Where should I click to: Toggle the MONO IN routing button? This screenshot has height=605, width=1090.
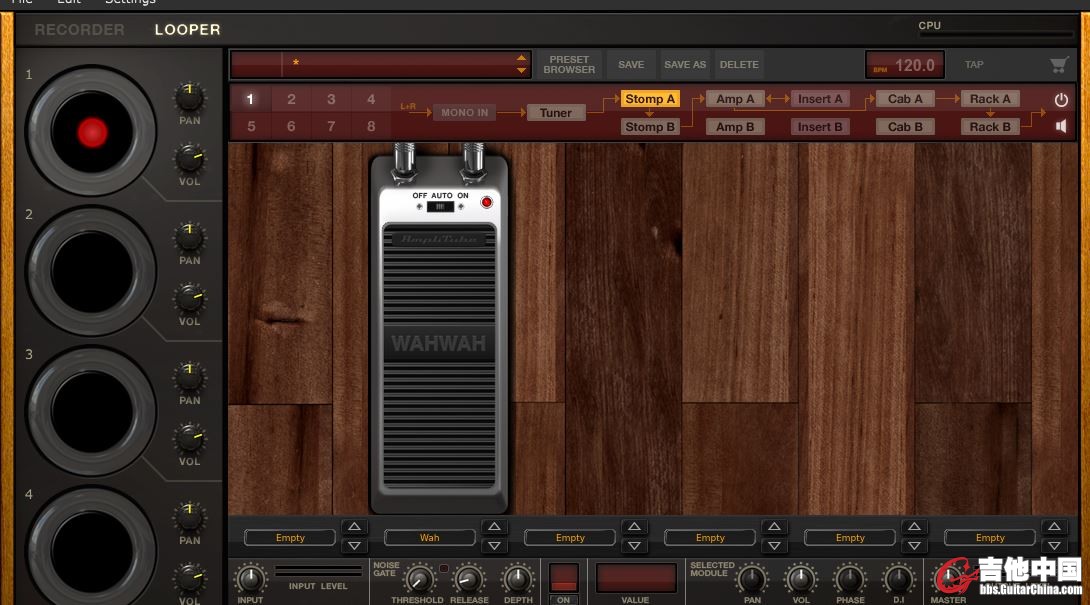pos(465,113)
